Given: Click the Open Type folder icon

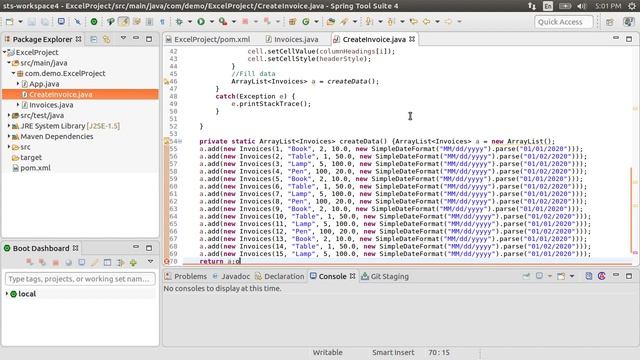Looking at the screenshot, I should click(331, 22).
